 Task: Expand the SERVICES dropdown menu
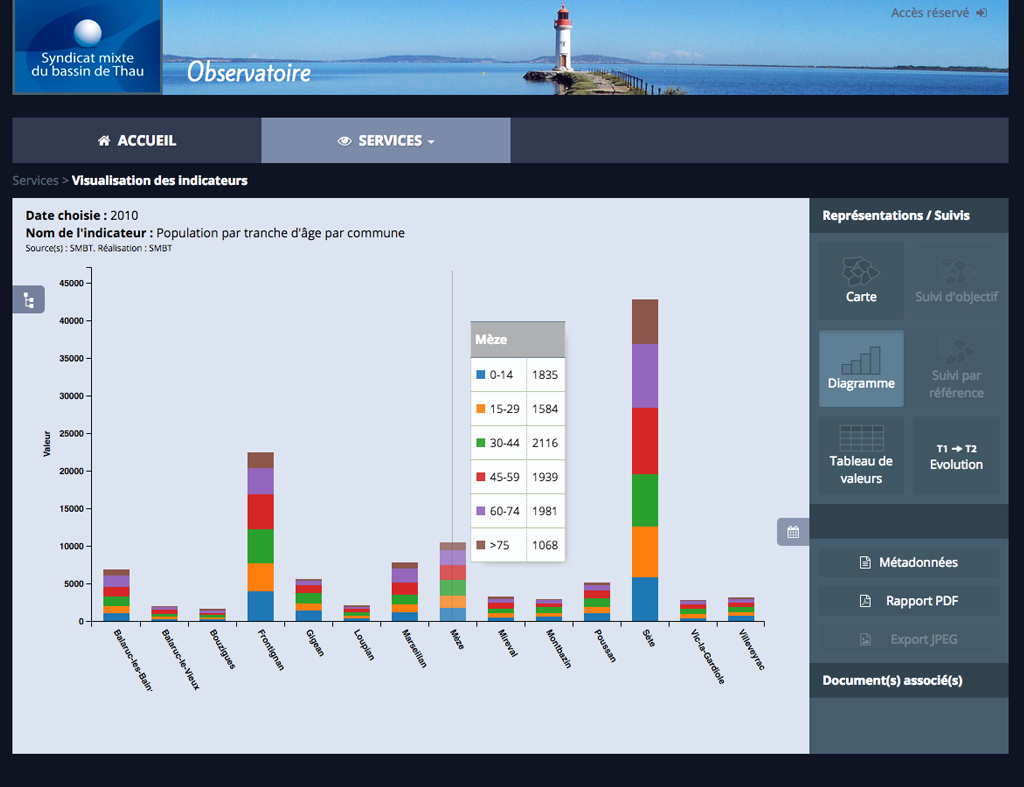[386, 140]
